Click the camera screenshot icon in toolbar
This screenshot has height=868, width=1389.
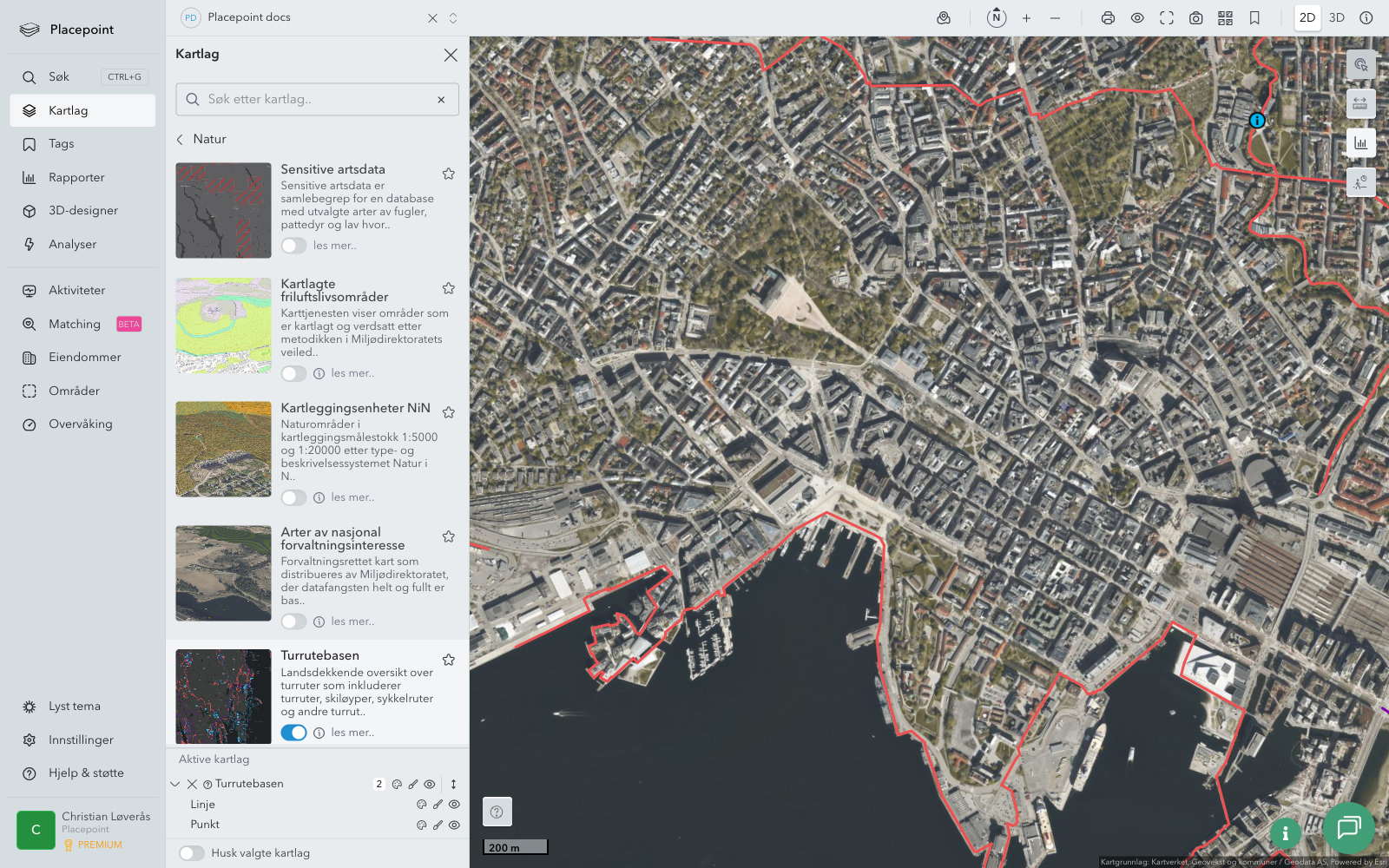tap(1195, 18)
